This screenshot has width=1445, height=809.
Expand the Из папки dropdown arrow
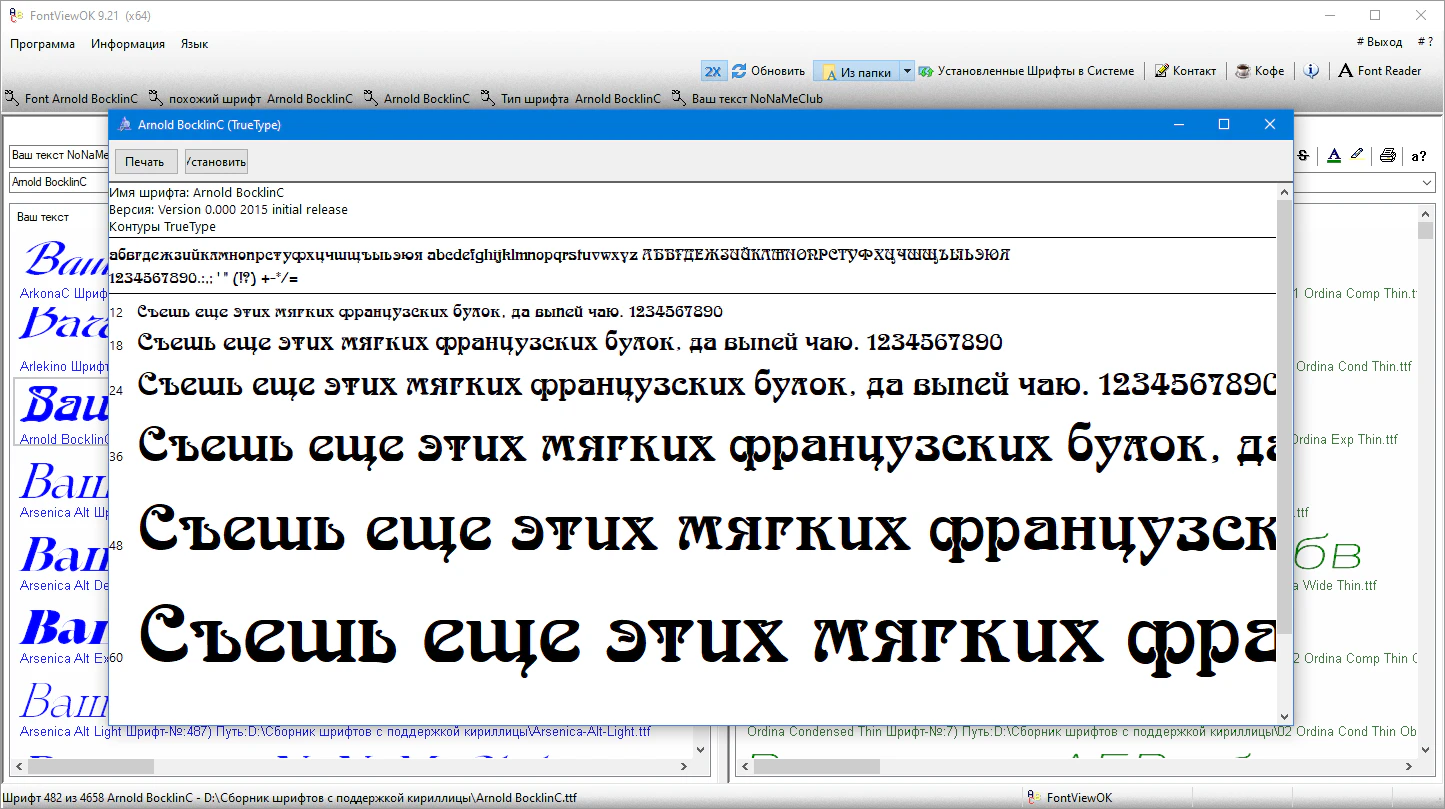point(907,71)
